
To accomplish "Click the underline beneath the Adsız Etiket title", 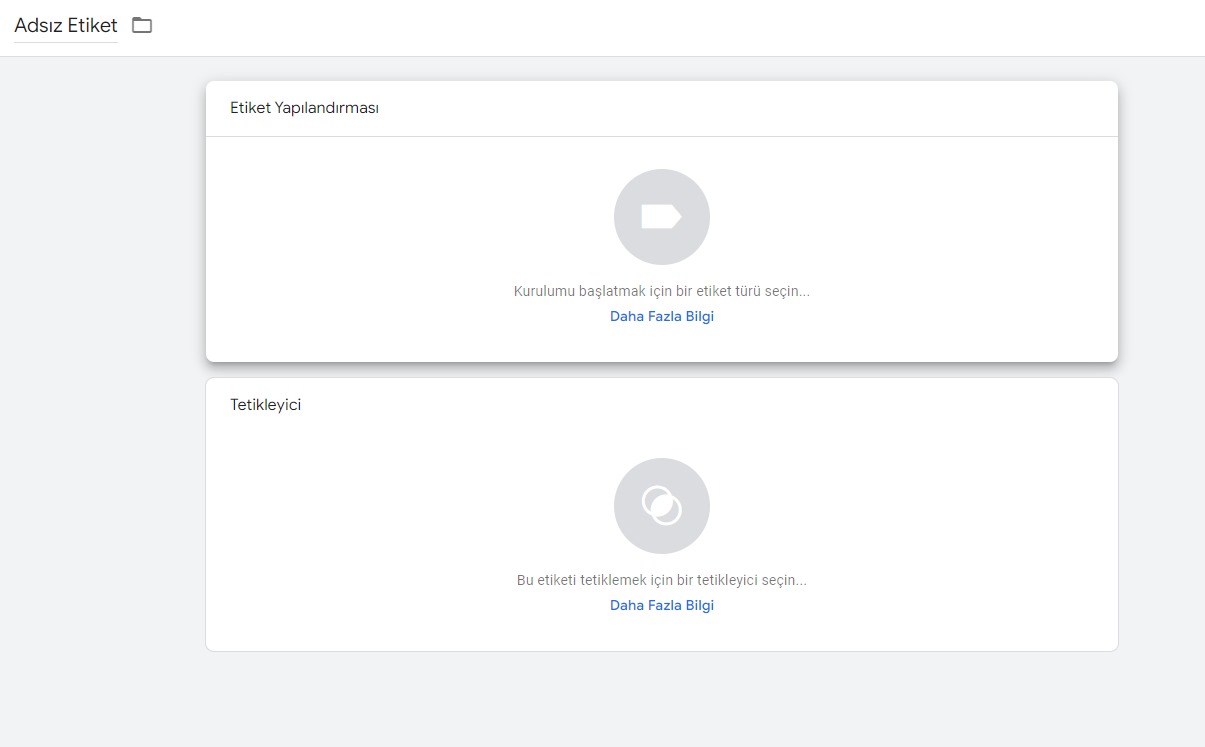I will click(x=66, y=43).
